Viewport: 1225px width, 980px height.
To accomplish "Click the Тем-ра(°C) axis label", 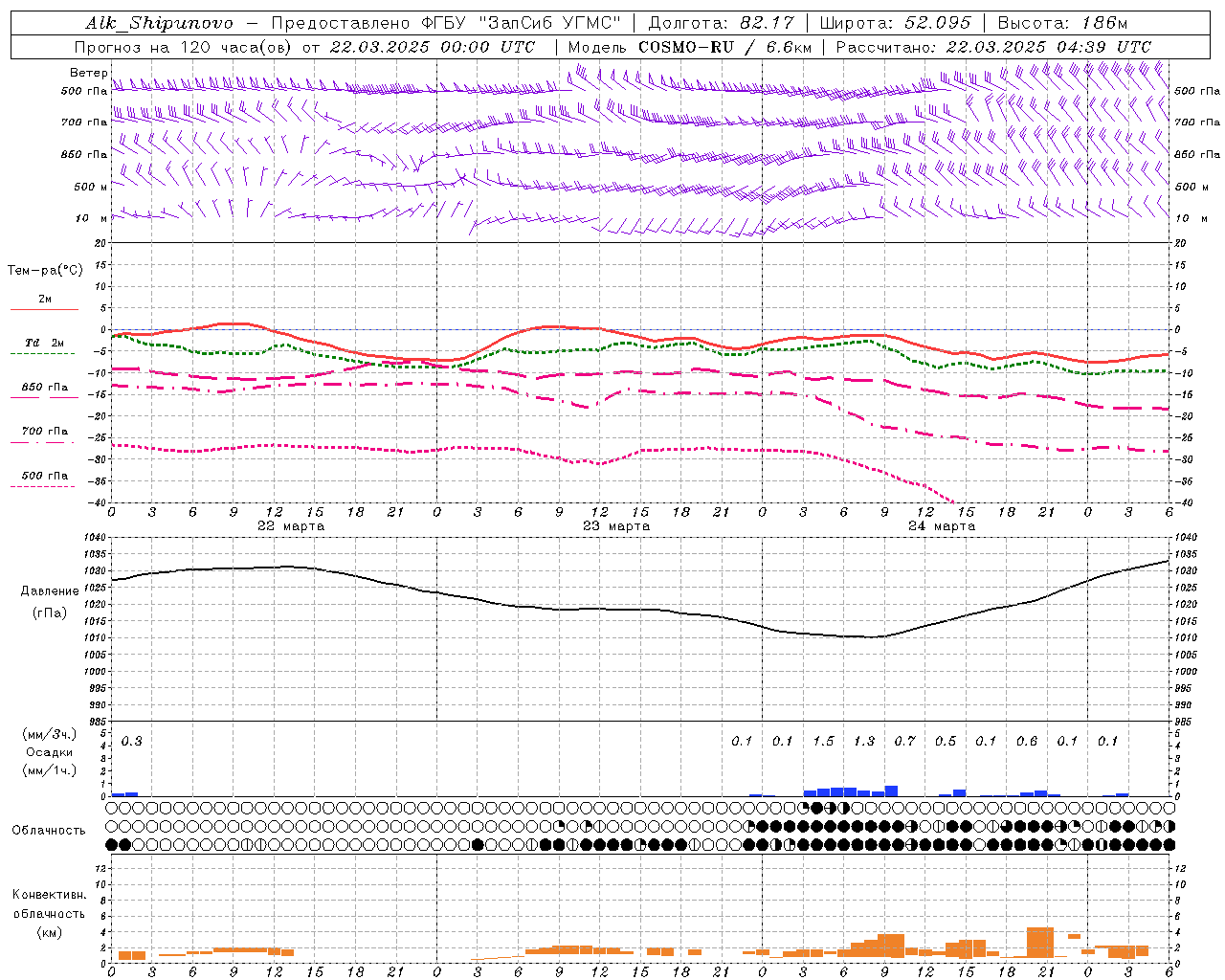I will (x=45, y=271).
